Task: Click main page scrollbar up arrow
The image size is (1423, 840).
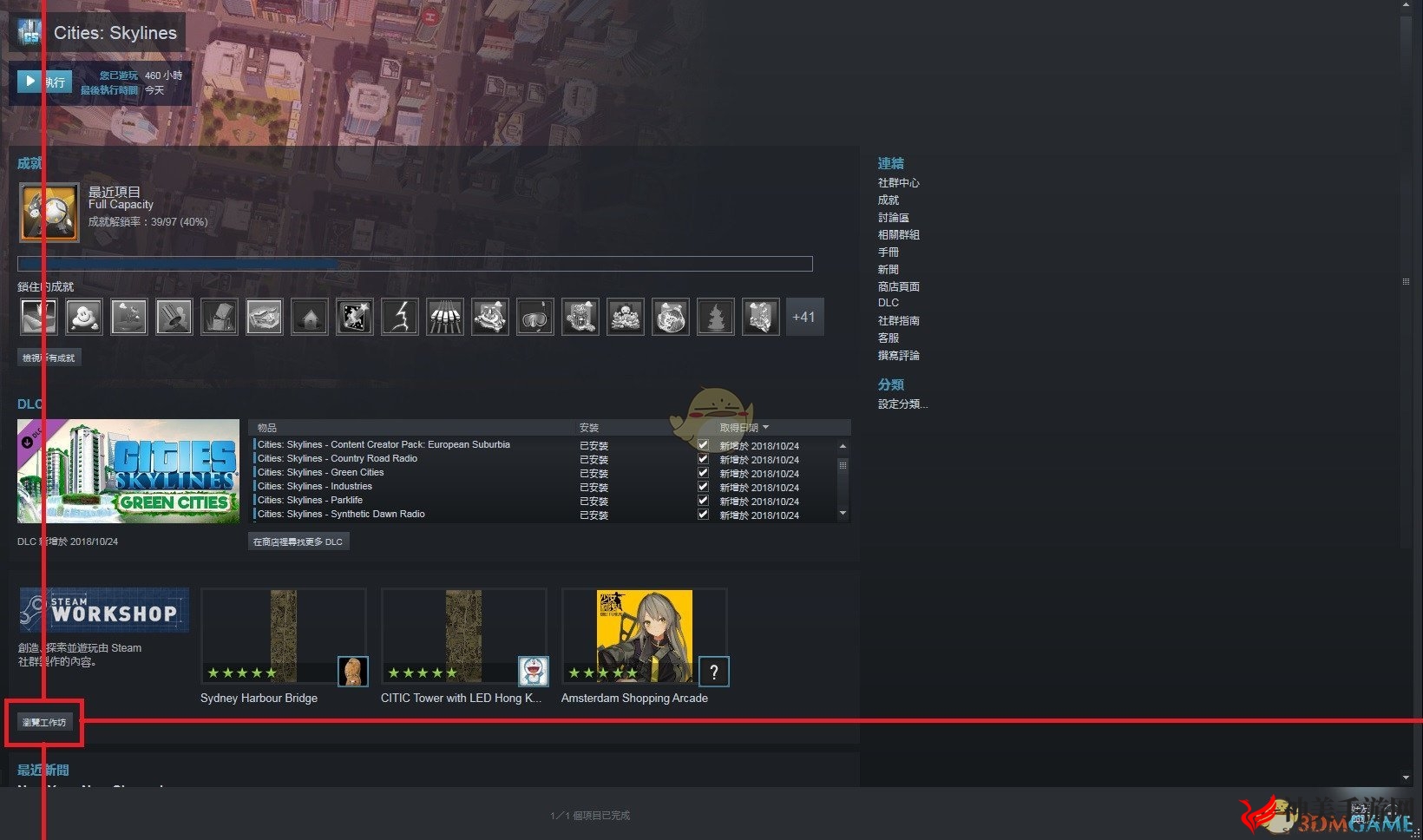Action: click(x=1406, y=6)
